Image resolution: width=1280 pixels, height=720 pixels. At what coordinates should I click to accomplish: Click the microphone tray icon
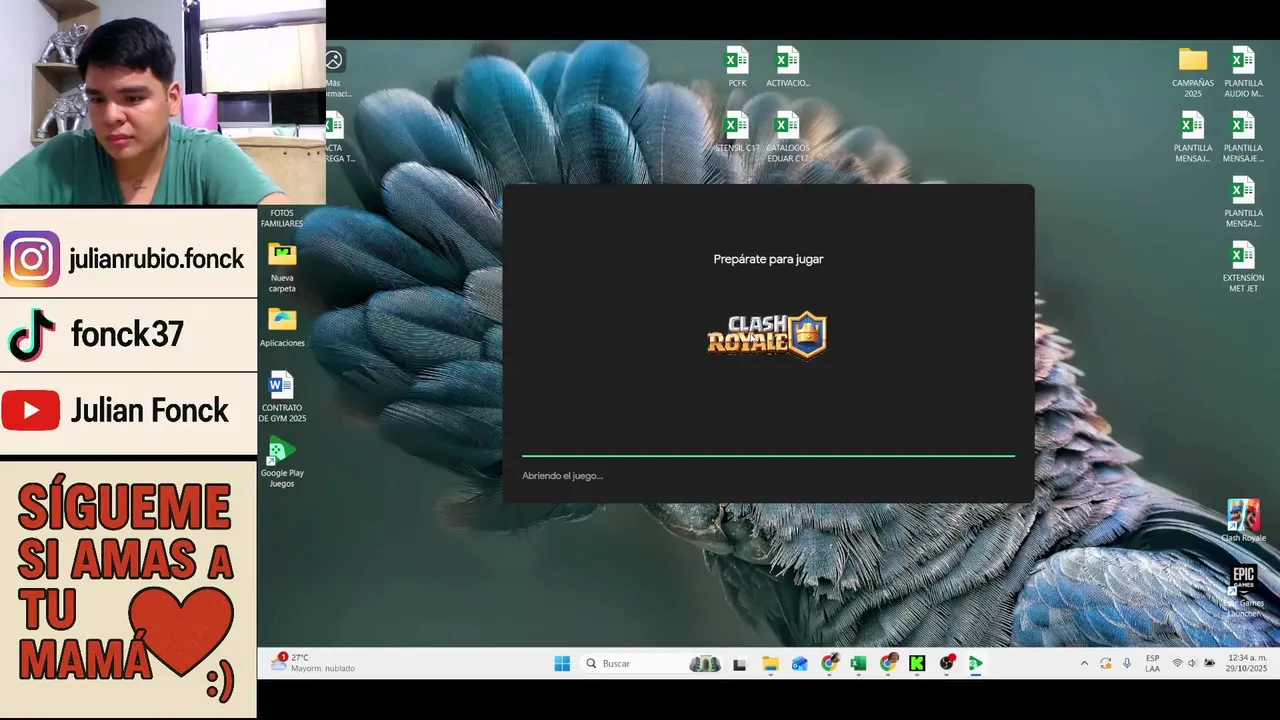click(x=1127, y=663)
